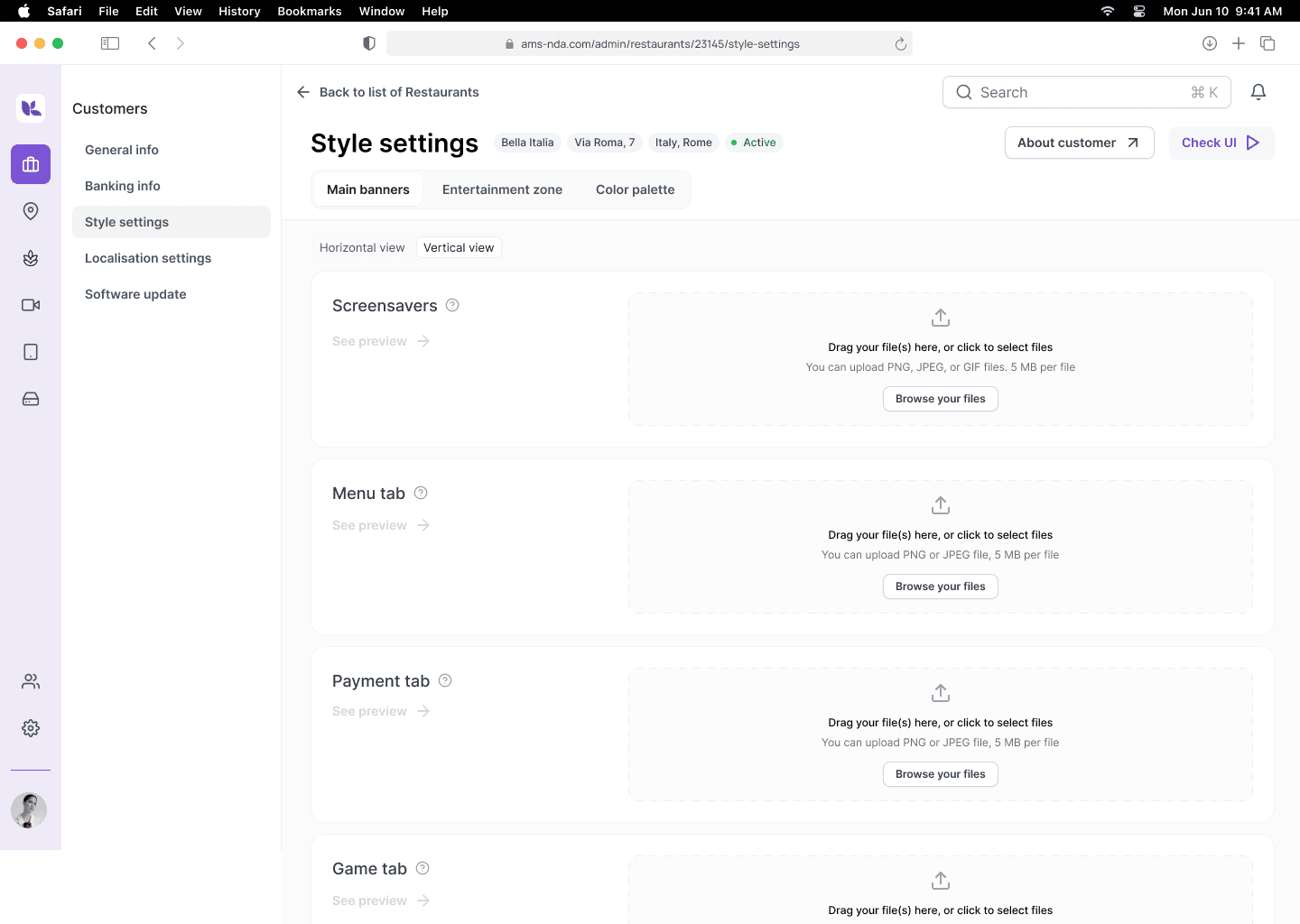1300x924 pixels.
Task: Click See preview under Menu tab
Action: (x=381, y=525)
